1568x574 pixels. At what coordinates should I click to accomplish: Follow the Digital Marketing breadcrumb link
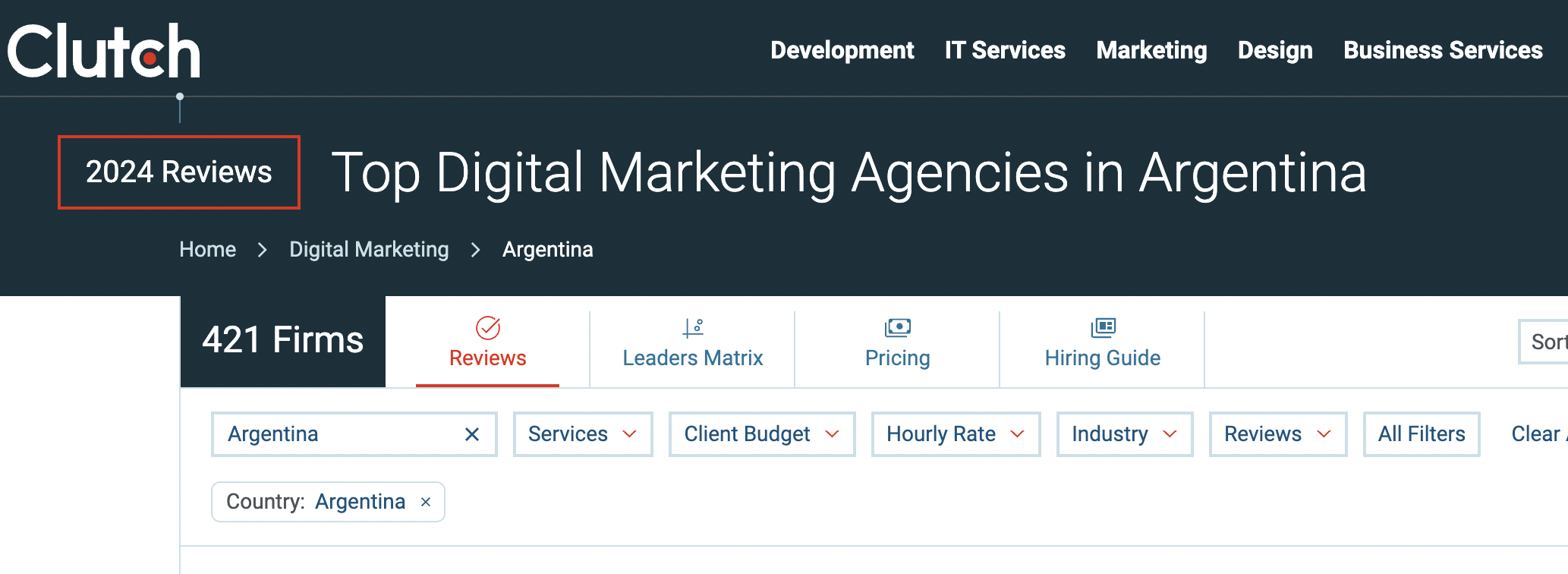click(x=369, y=249)
